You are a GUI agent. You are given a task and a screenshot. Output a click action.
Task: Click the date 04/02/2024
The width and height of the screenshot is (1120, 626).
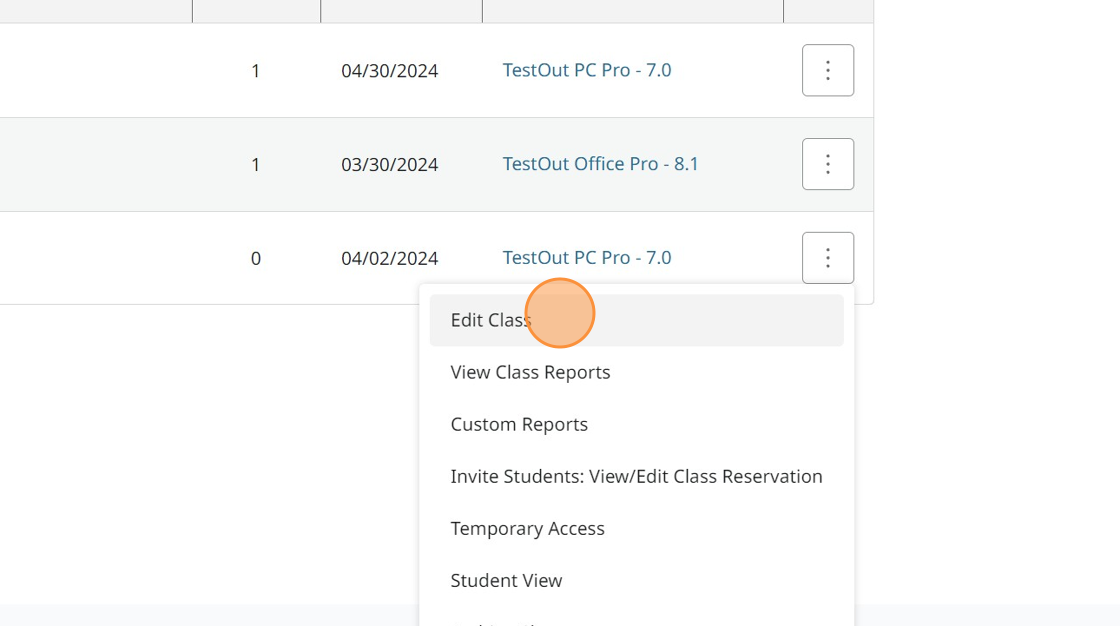(389, 258)
